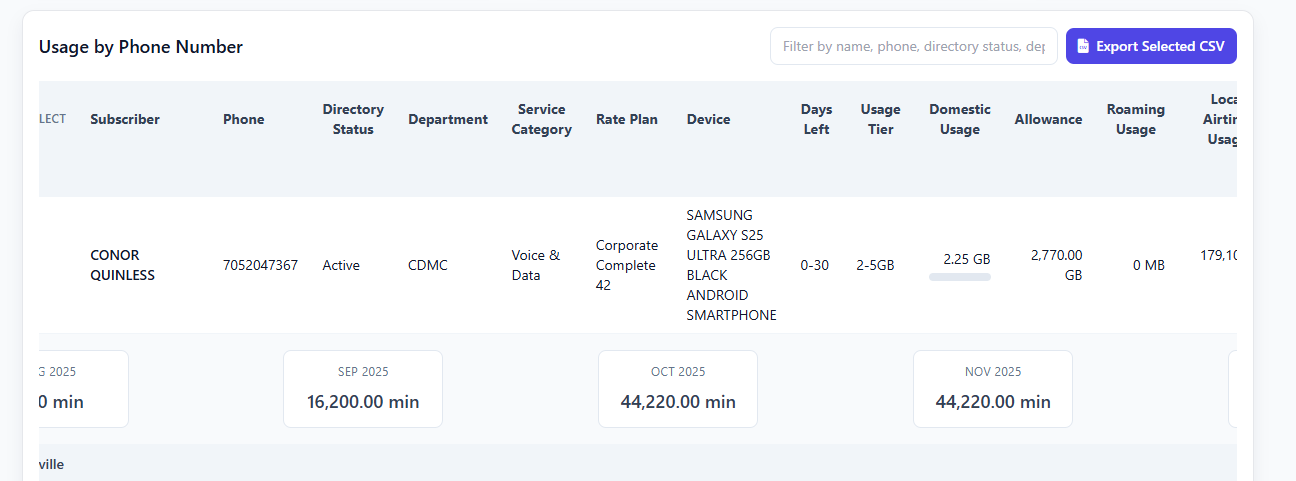Viewport: 1296px width, 481px height.
Task: Click the Department column header
Action: (x=448, y=119)
